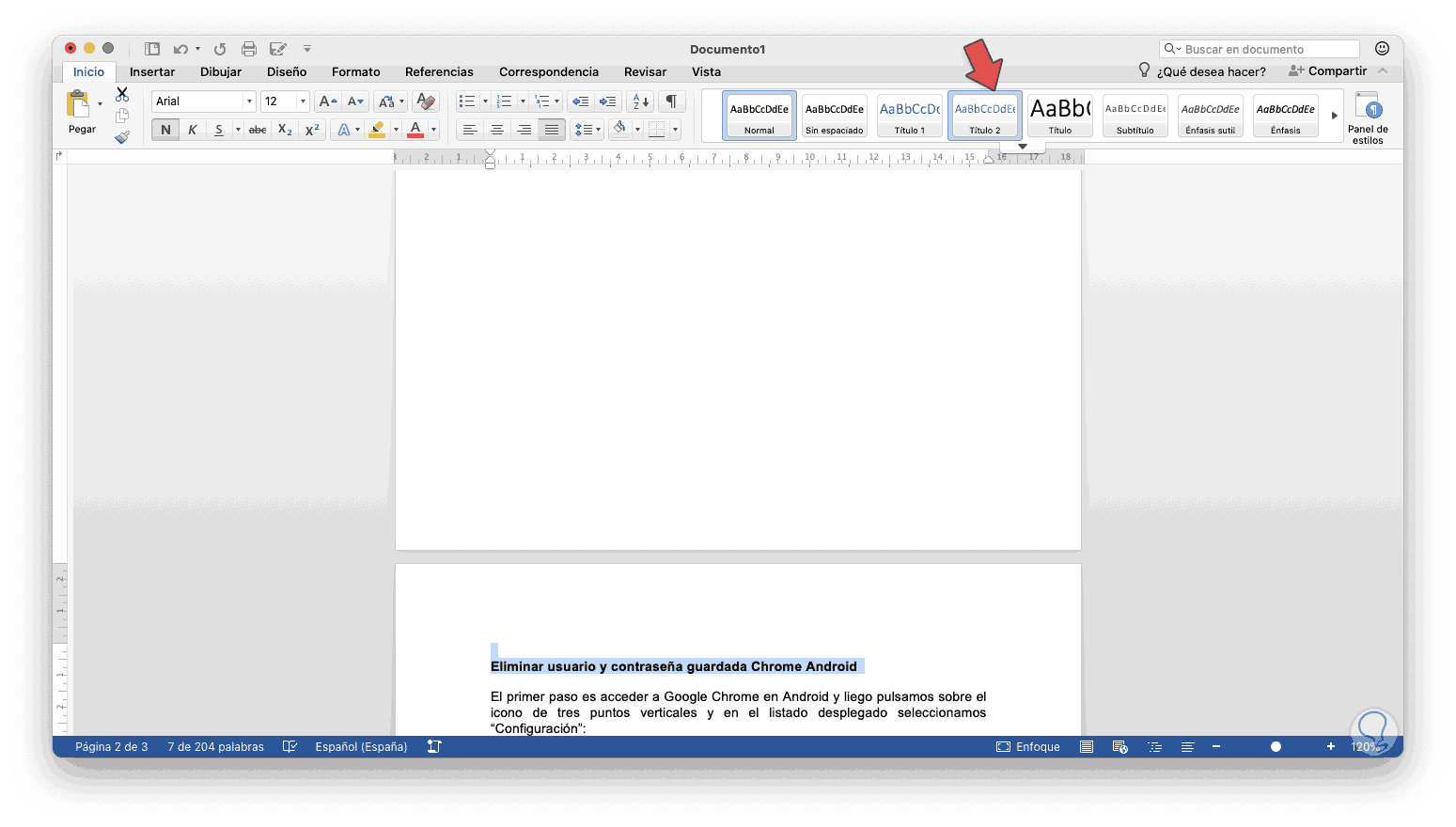Apply the Subtítulo style

(x=1135, y=116)
